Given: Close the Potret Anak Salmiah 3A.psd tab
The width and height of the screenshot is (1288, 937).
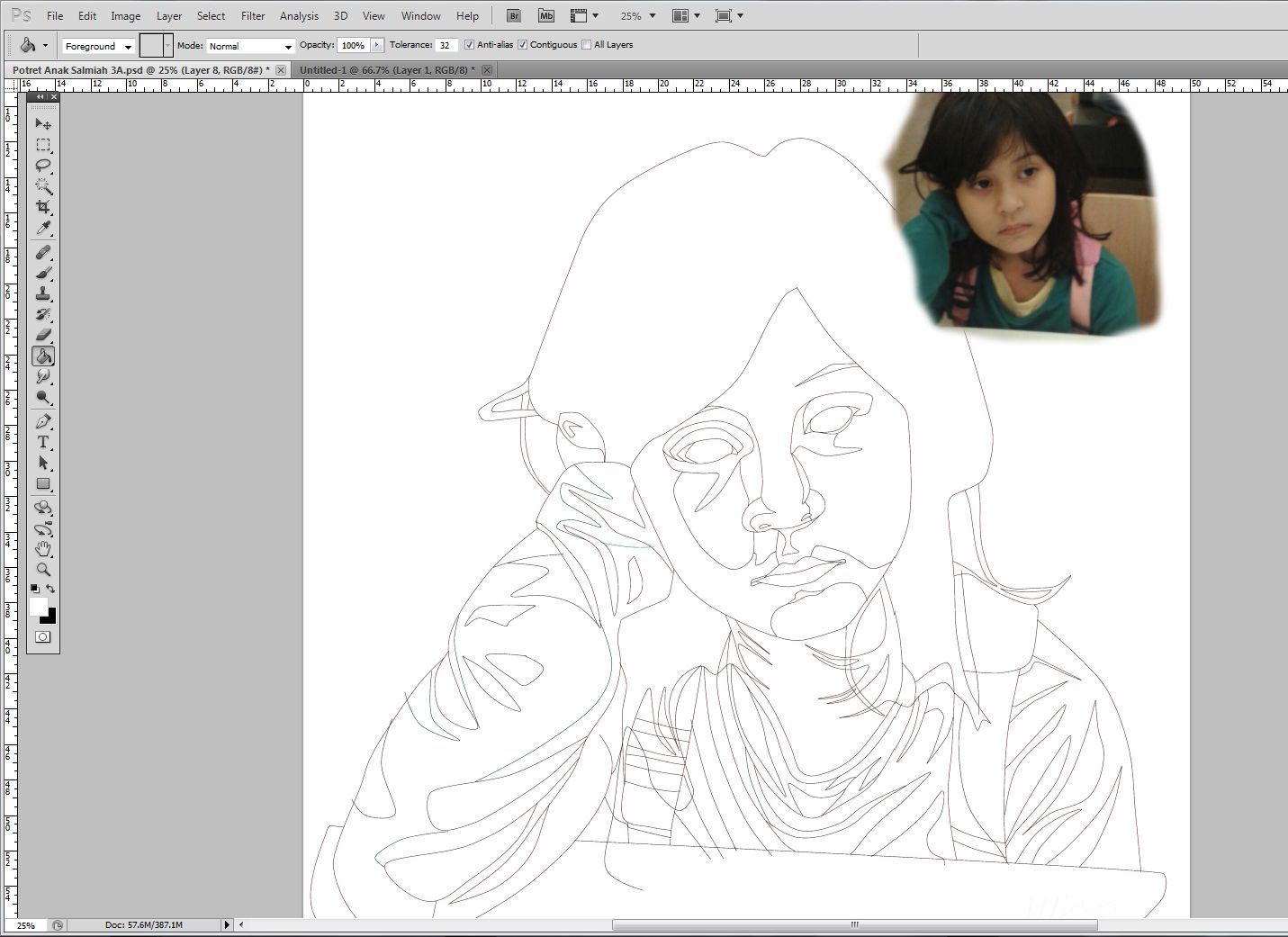Looking at the screenshot, I should pos(281,69).
